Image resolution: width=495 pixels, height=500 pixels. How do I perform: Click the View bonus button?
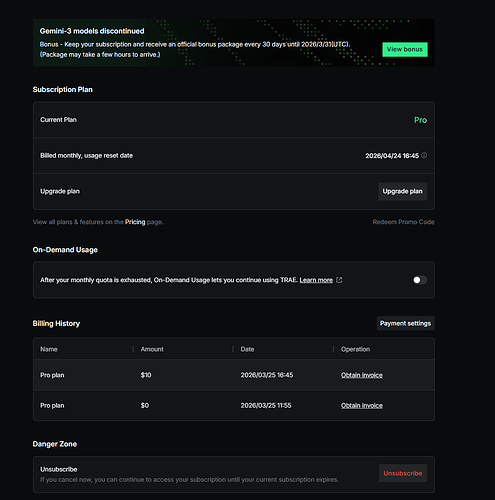405,49
